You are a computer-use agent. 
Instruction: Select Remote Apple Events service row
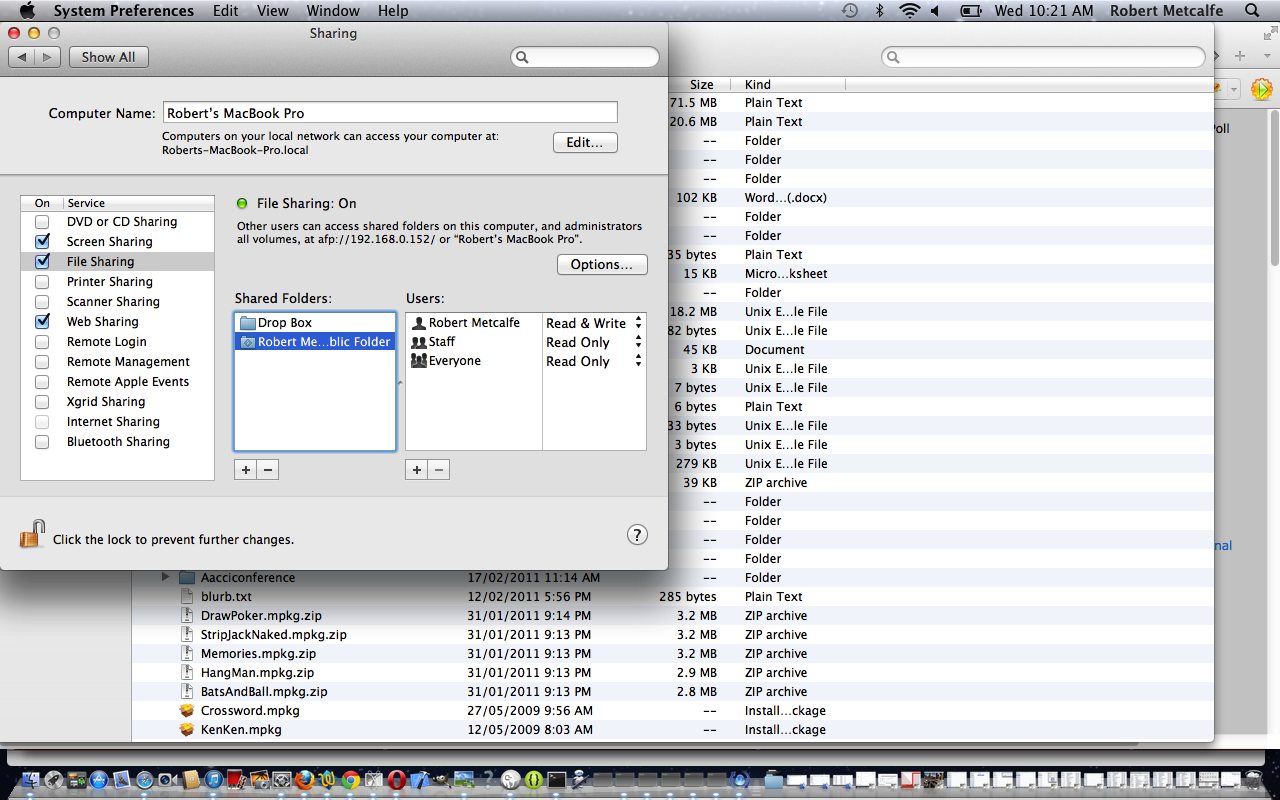pyautogui.click(x=117, y=382)
